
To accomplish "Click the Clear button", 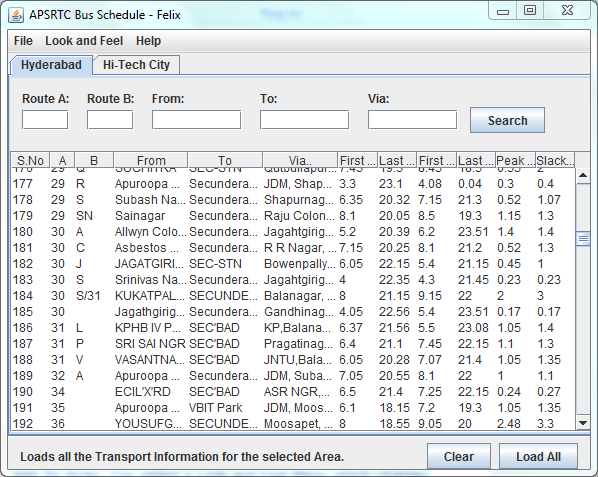I will pyautogui.click(x=459, y=456).
